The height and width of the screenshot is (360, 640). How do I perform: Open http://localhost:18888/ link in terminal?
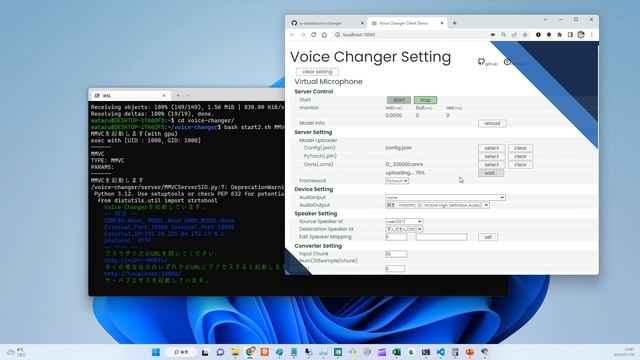[142, 273]
